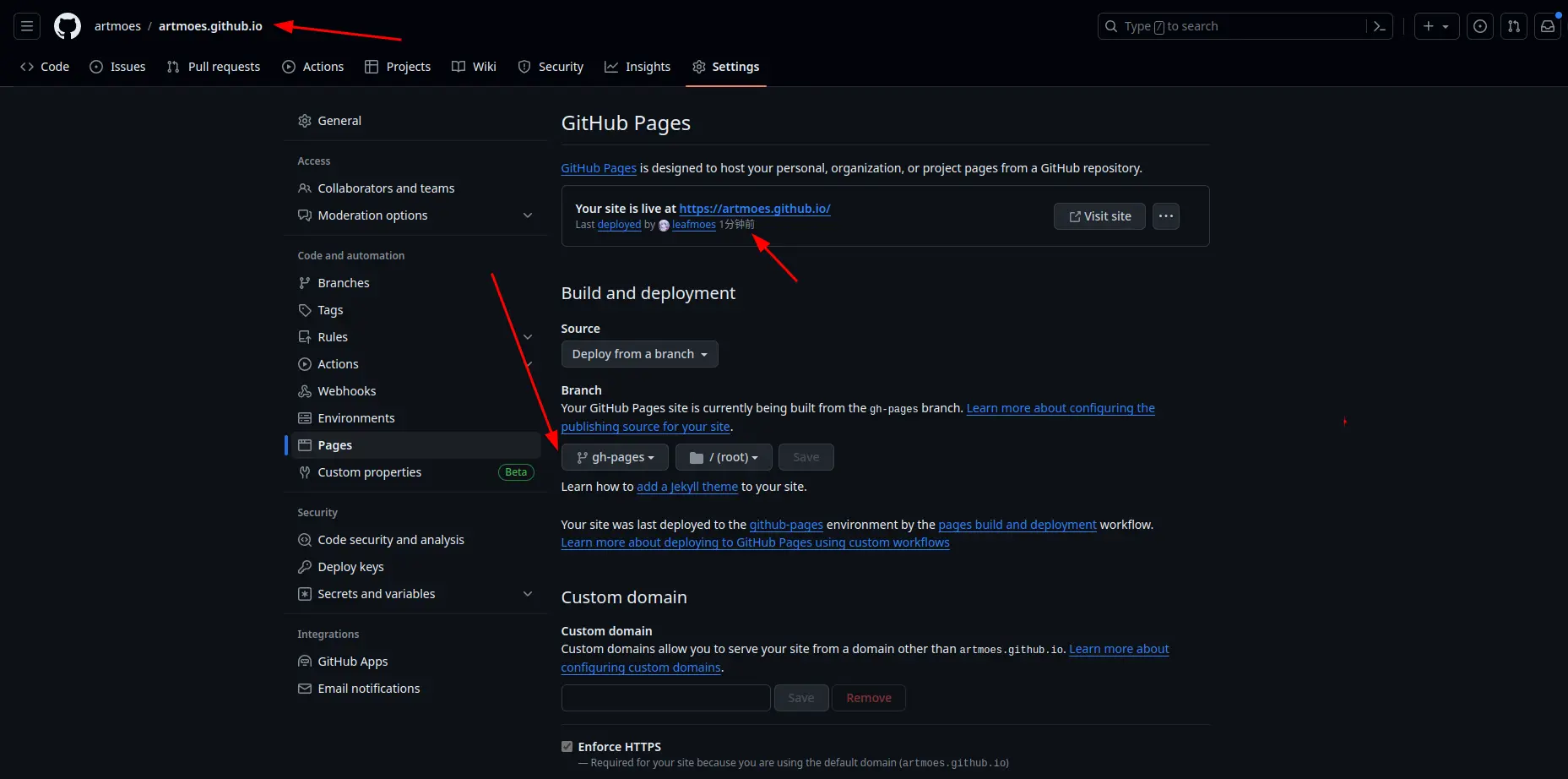Viewport: 1568px width, 779px height.
Task: Click Save for custom domain
Action: [x=801, y=698]
